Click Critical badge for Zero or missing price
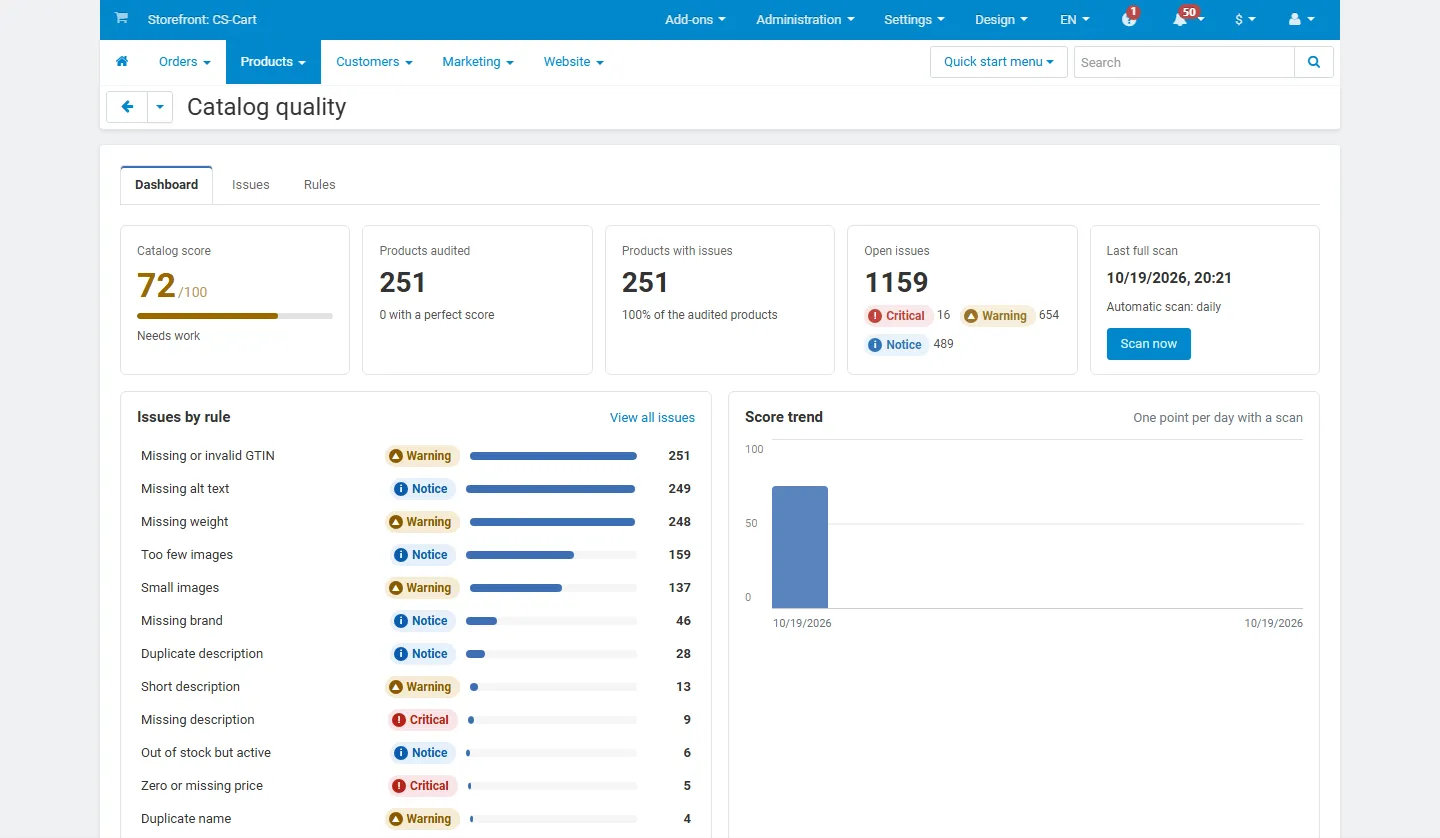 423,786
